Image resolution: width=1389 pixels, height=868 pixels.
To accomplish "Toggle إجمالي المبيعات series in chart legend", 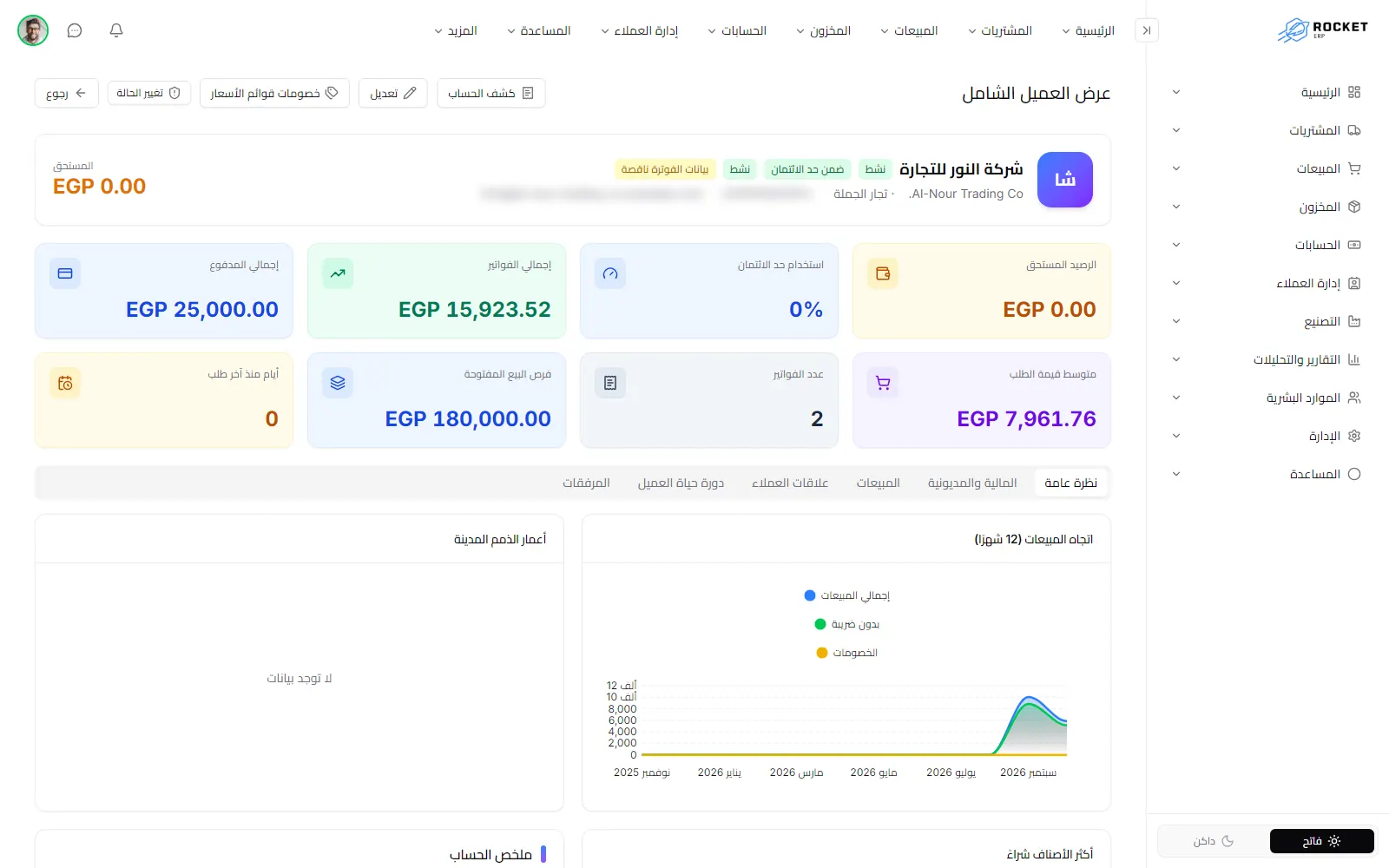I will click(847, 595).
